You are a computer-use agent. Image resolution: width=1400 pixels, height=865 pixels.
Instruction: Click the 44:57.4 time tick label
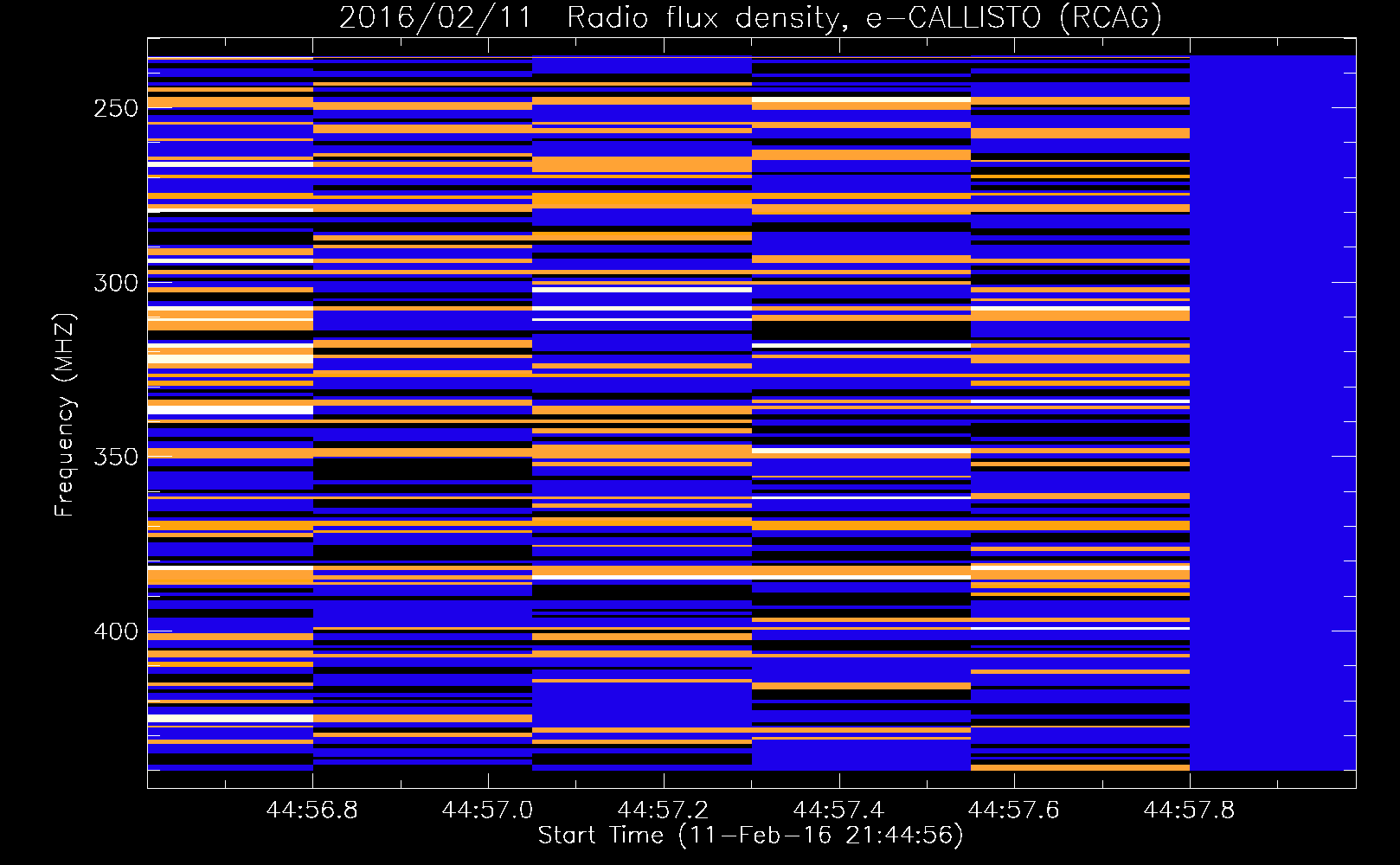point(839,810)
